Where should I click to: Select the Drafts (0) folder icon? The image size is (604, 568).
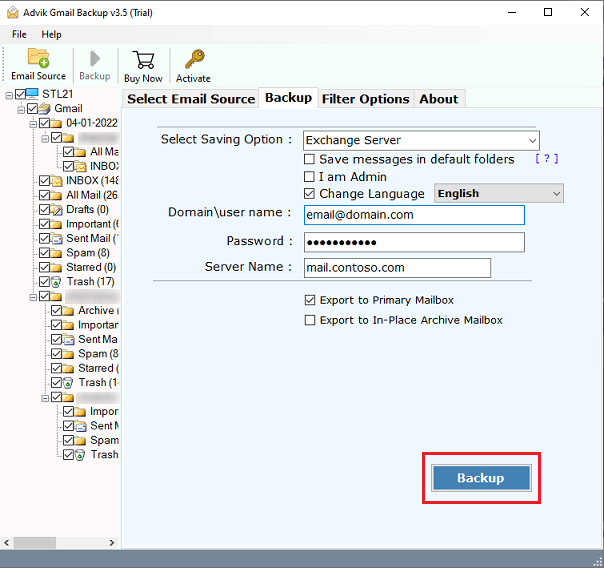pyautogui.click(x=58, y=210)
